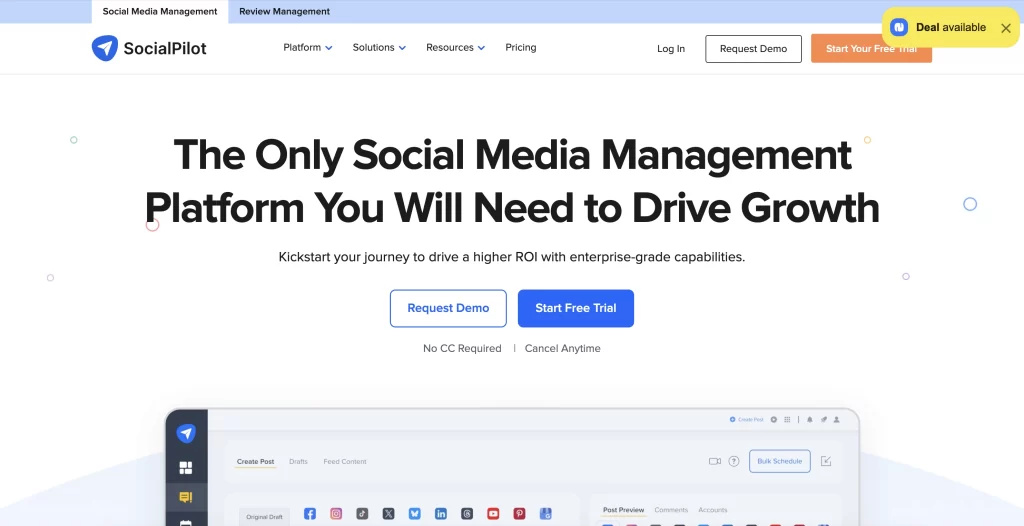Click the hero Request Demo button

coord(448,308)
